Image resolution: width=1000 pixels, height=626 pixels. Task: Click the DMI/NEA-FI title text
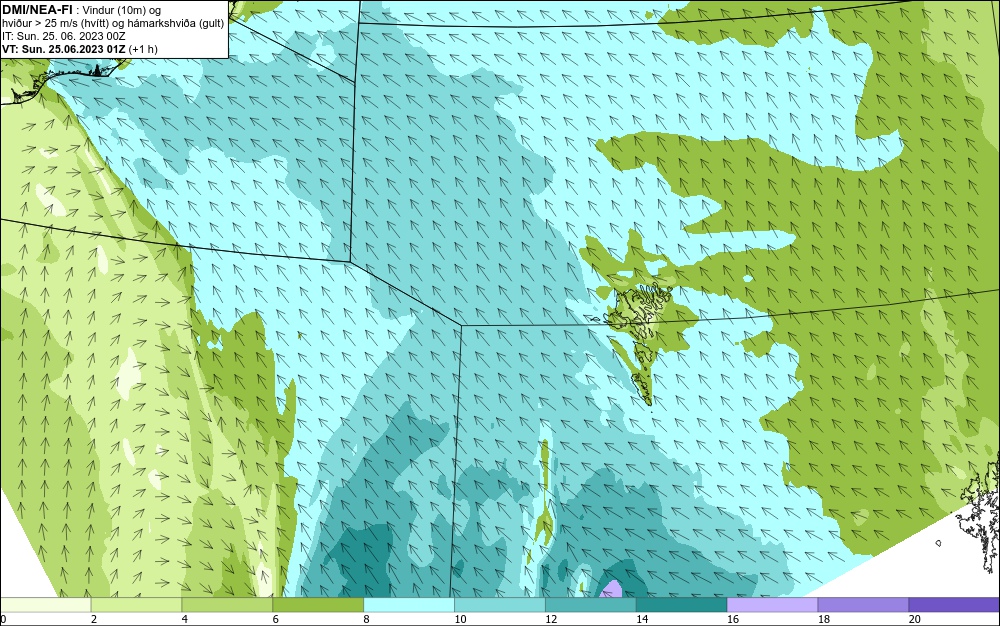point(37,10)
